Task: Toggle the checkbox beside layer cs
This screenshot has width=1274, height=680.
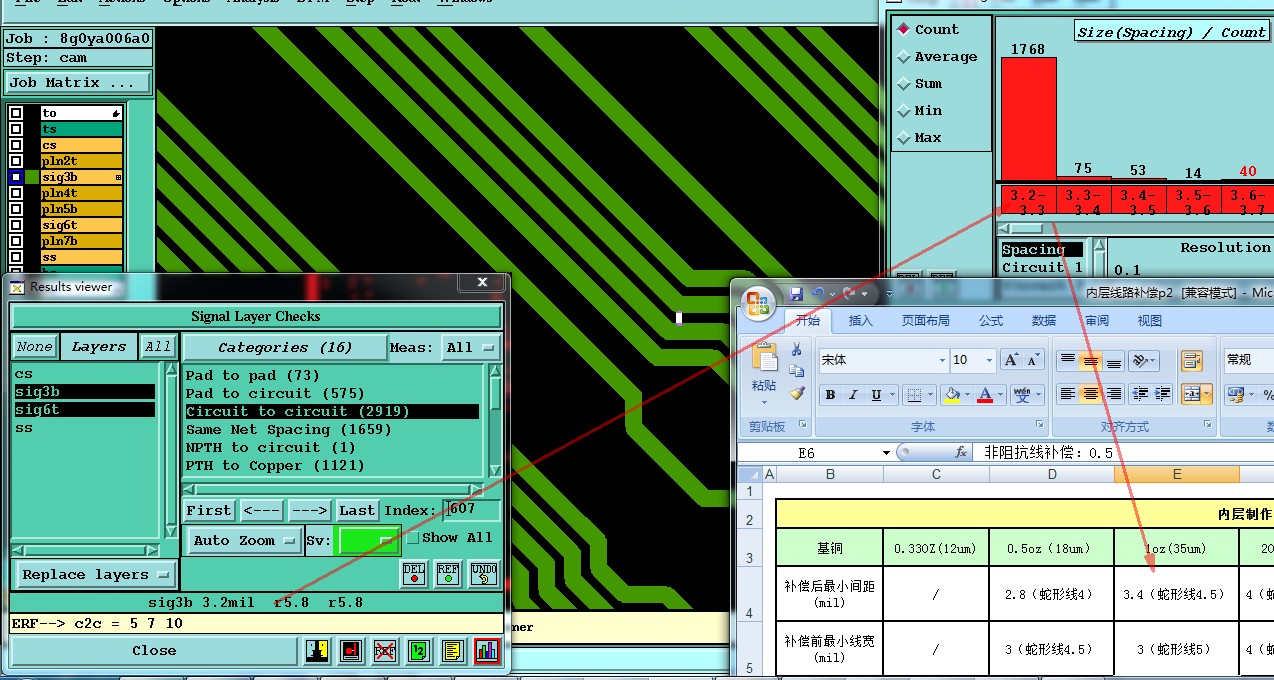Action: [16, 145]
